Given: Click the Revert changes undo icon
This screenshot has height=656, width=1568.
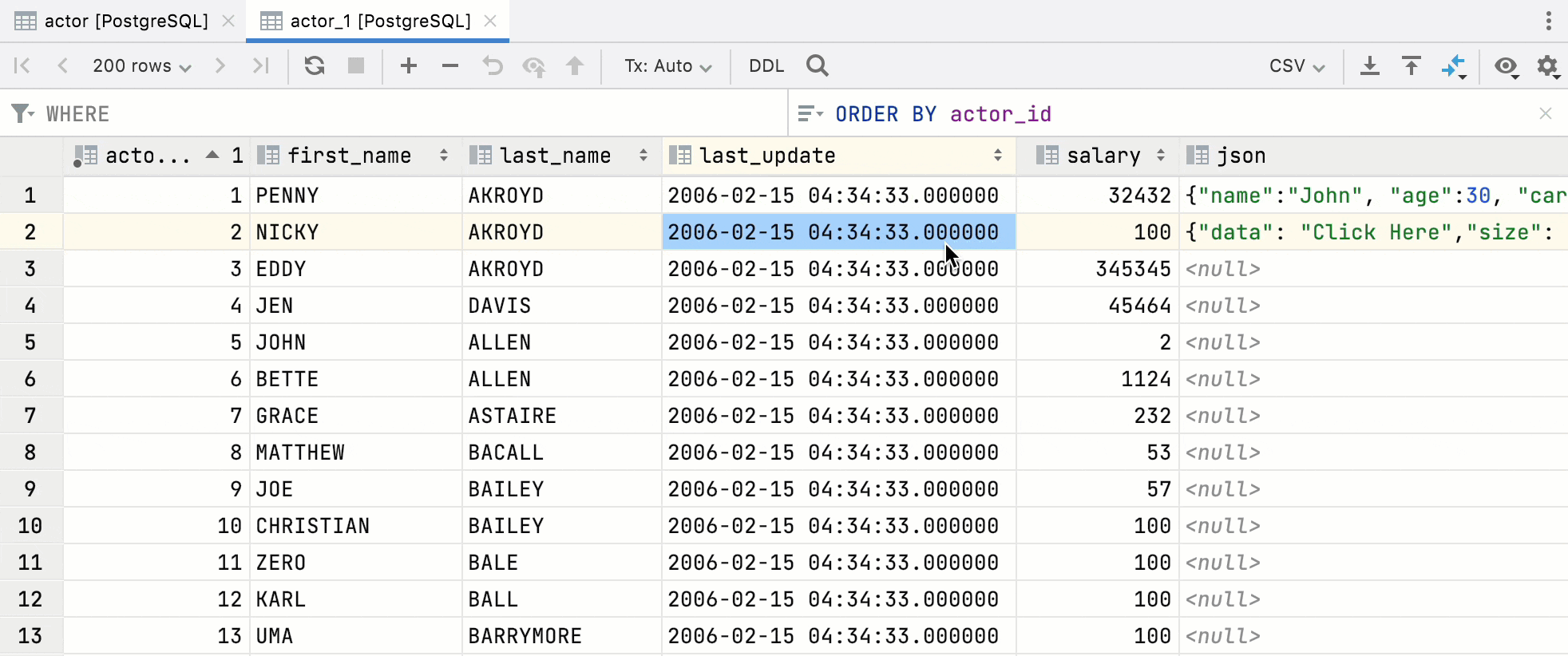Looking at the screenshot, I should (x=493, y=65).
